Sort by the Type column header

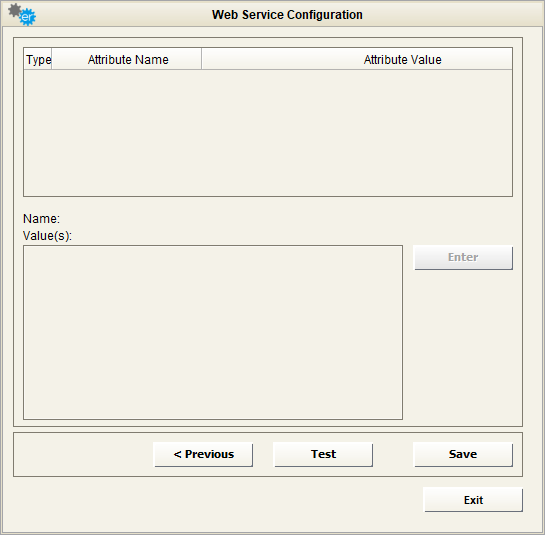(x=38, y=59)
